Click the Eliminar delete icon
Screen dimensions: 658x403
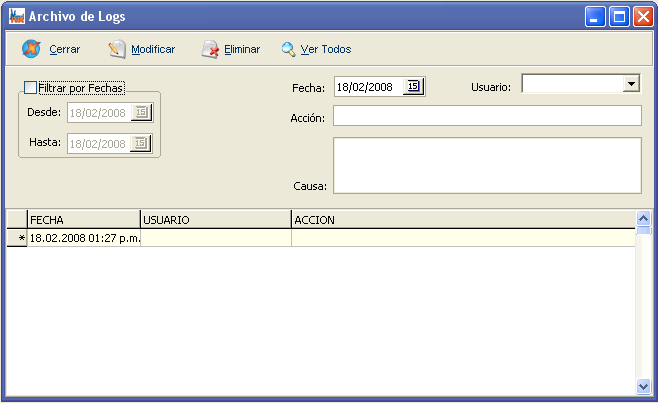click(x=210, y=49)
